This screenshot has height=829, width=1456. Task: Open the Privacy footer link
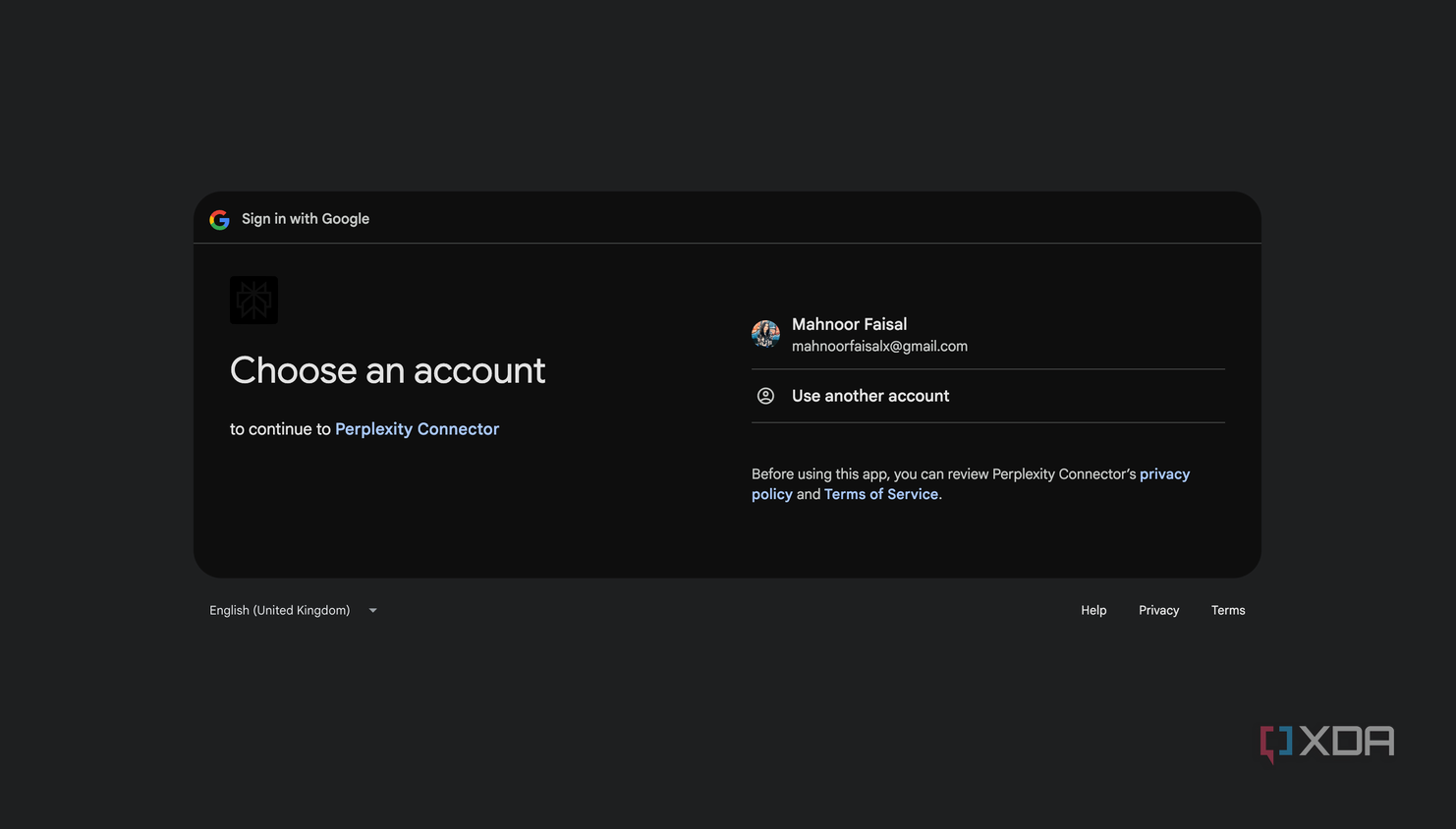[x=1158, y=610]
